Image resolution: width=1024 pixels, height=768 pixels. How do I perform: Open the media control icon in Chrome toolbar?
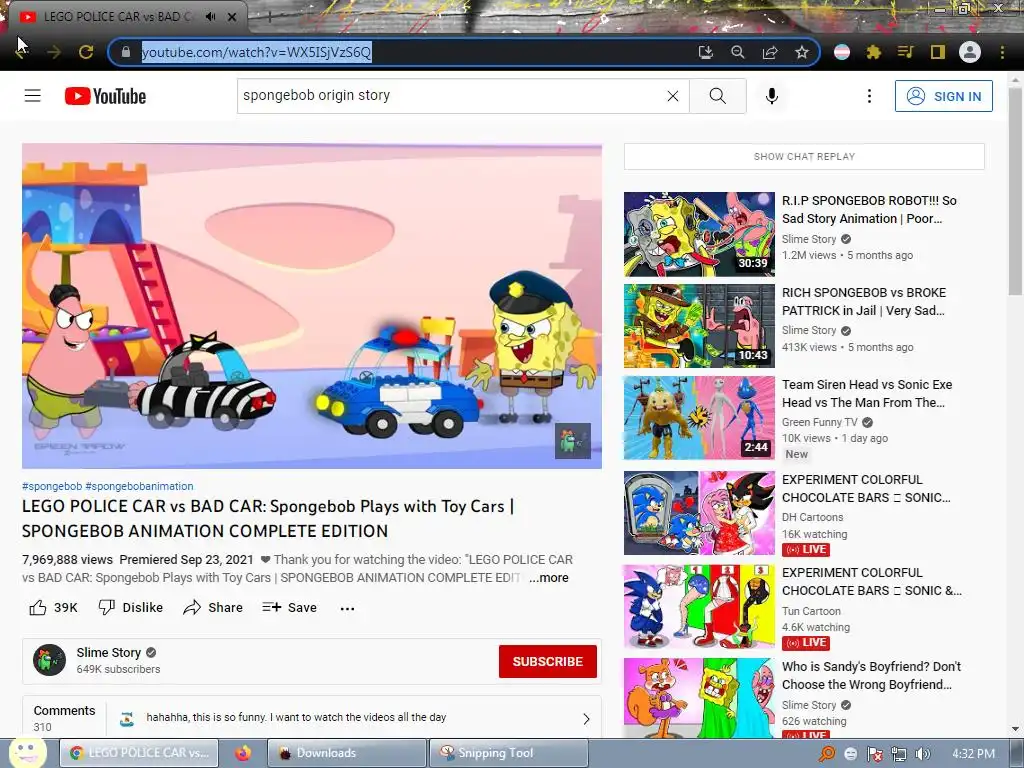[906, 52]
